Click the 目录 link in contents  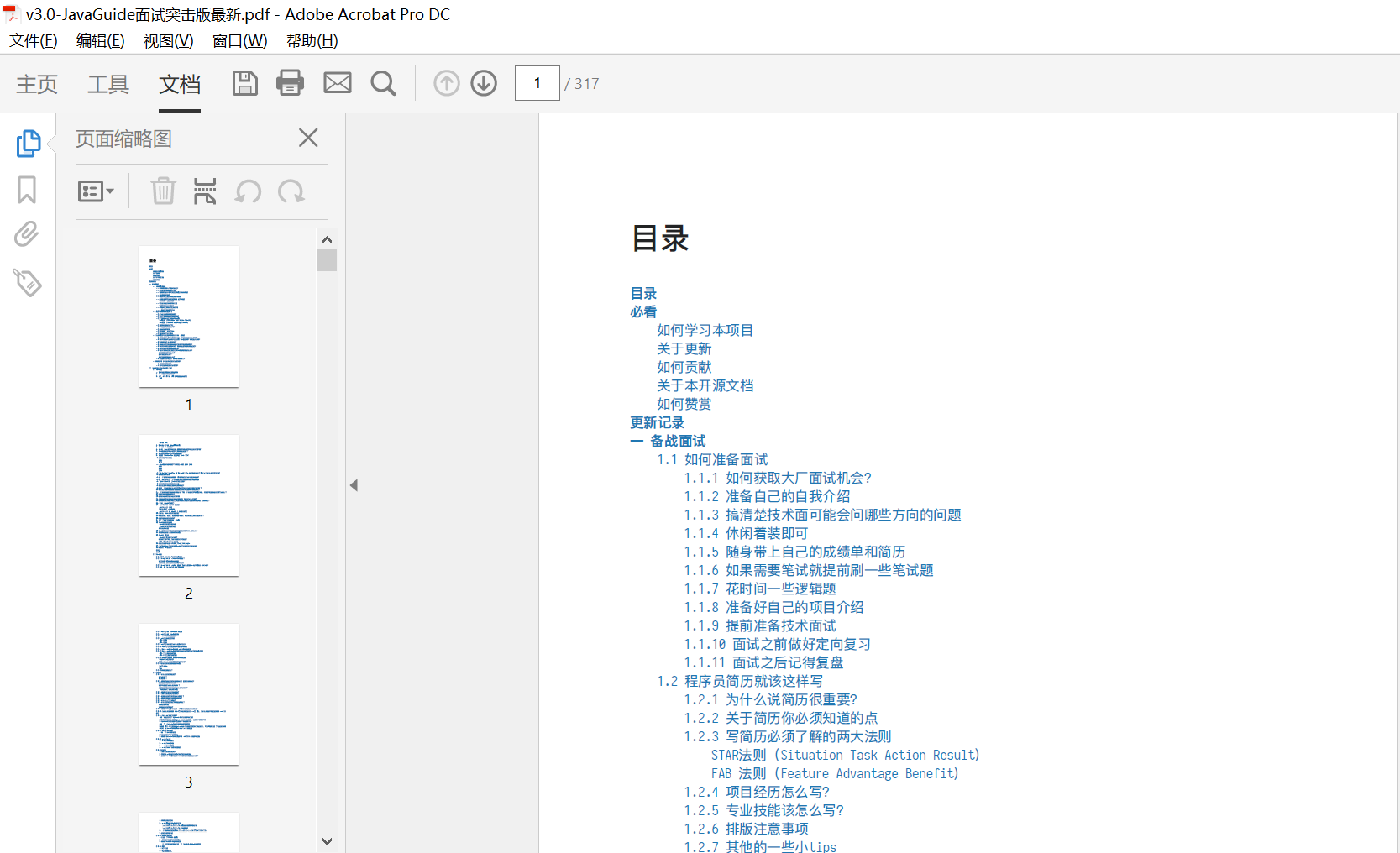pos(644,293)
